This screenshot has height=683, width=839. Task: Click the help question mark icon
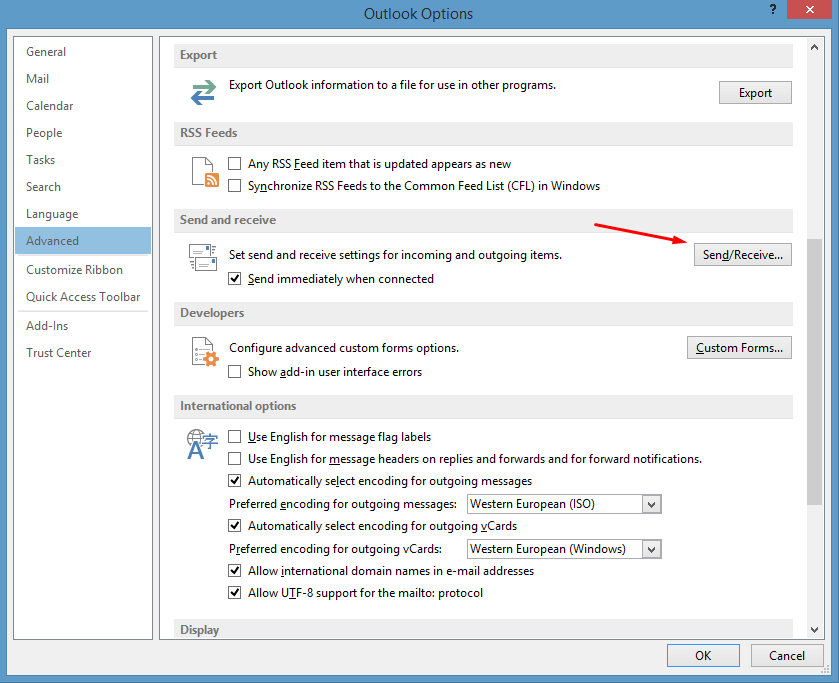(x=773, y=9)
